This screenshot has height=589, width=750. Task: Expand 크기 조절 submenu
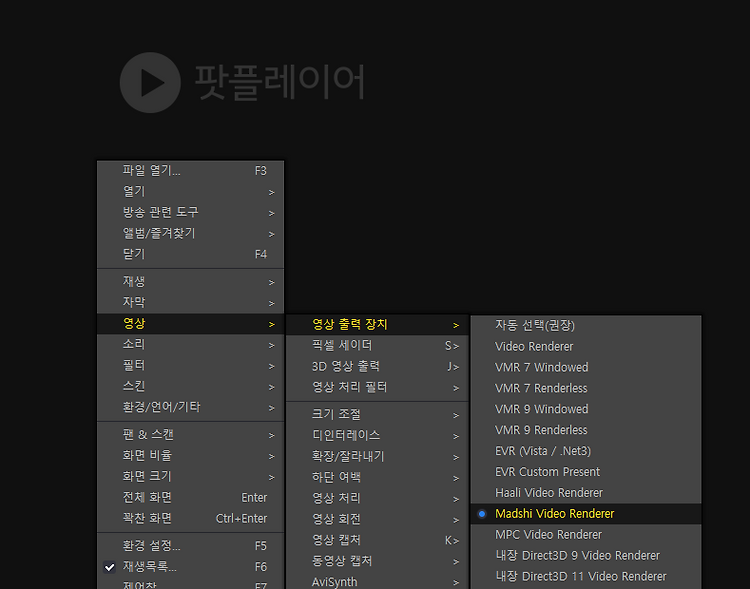pyautogui.click(x=377, y=415)
